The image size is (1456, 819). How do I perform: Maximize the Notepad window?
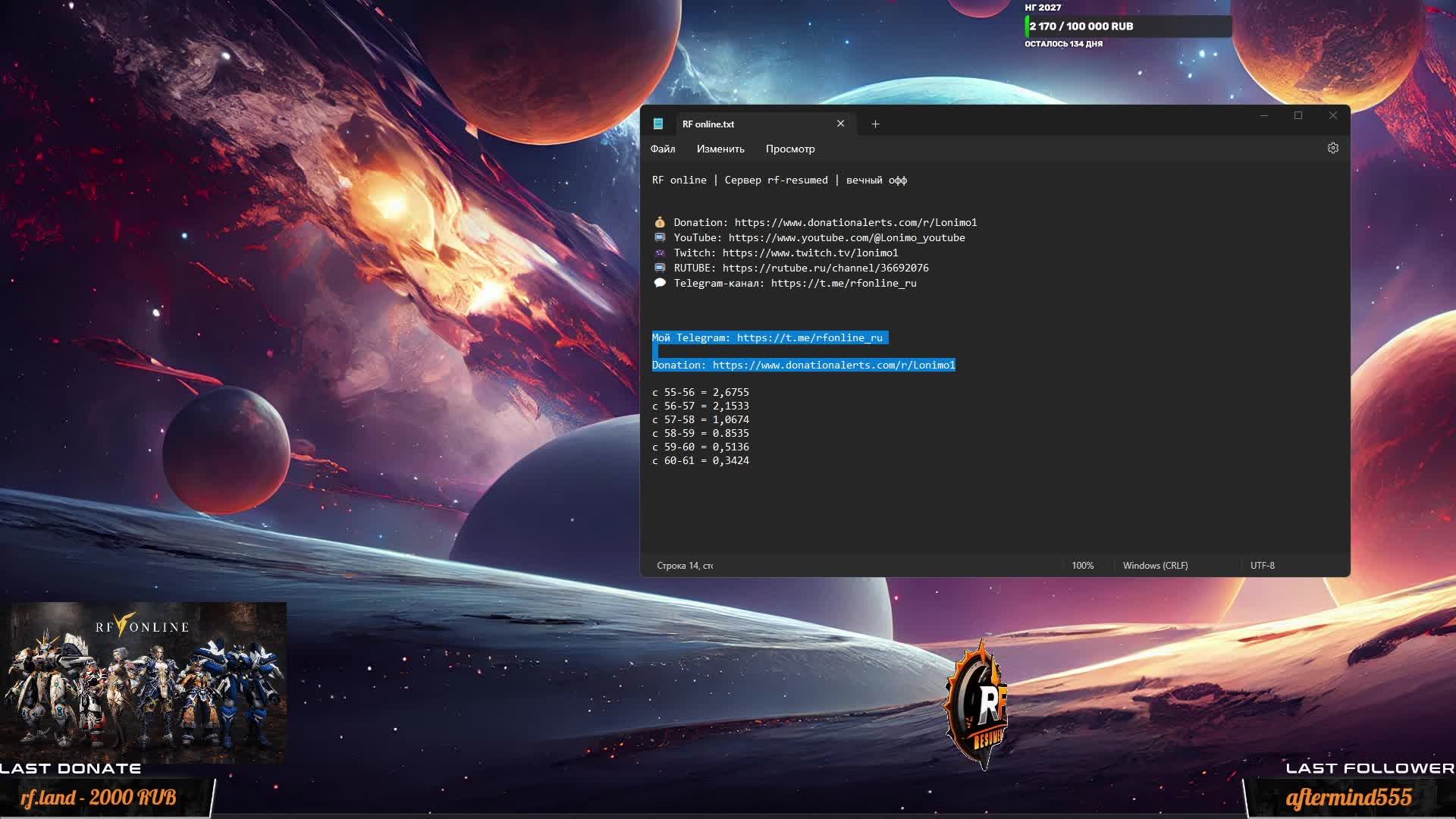[1298, 116]
